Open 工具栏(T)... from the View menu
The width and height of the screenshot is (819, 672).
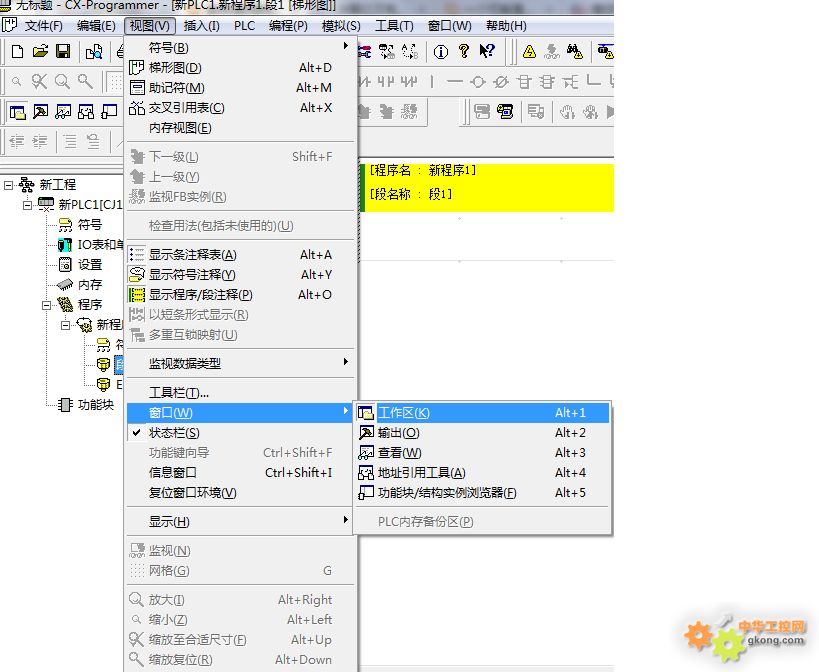pos(241,393)
